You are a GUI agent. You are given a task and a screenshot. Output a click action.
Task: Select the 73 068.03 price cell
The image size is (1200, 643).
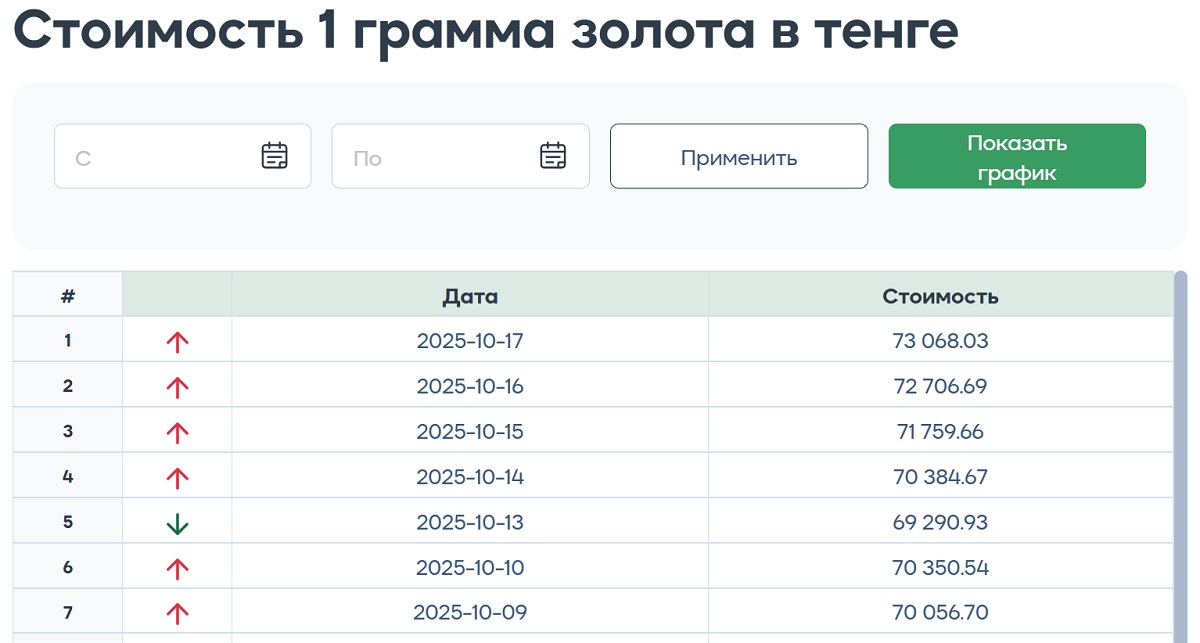point(940,341)
